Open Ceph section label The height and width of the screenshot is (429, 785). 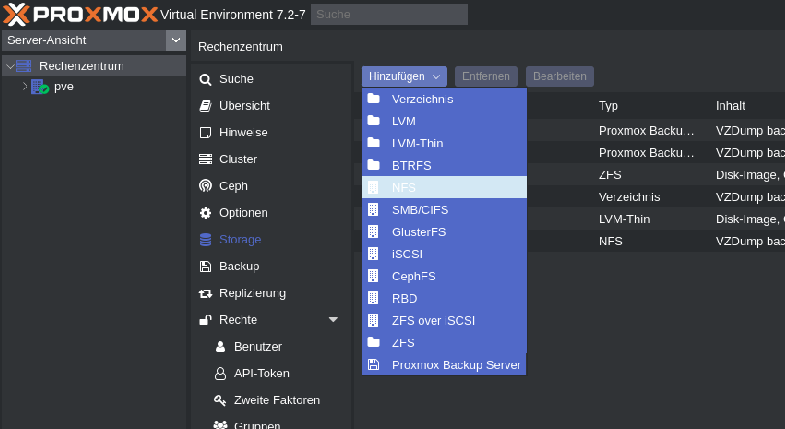(233, 186)
